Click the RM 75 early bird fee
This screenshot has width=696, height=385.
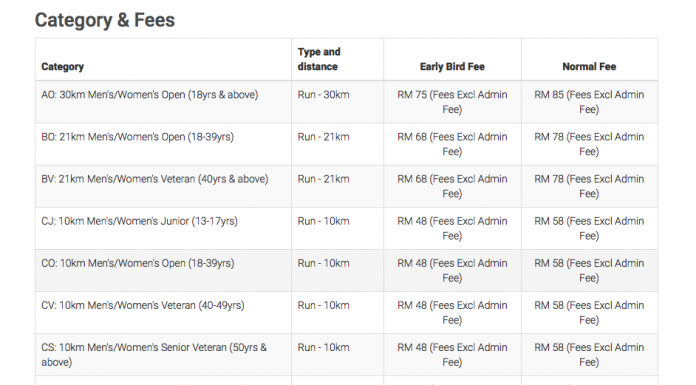click(x=452, y=102)
